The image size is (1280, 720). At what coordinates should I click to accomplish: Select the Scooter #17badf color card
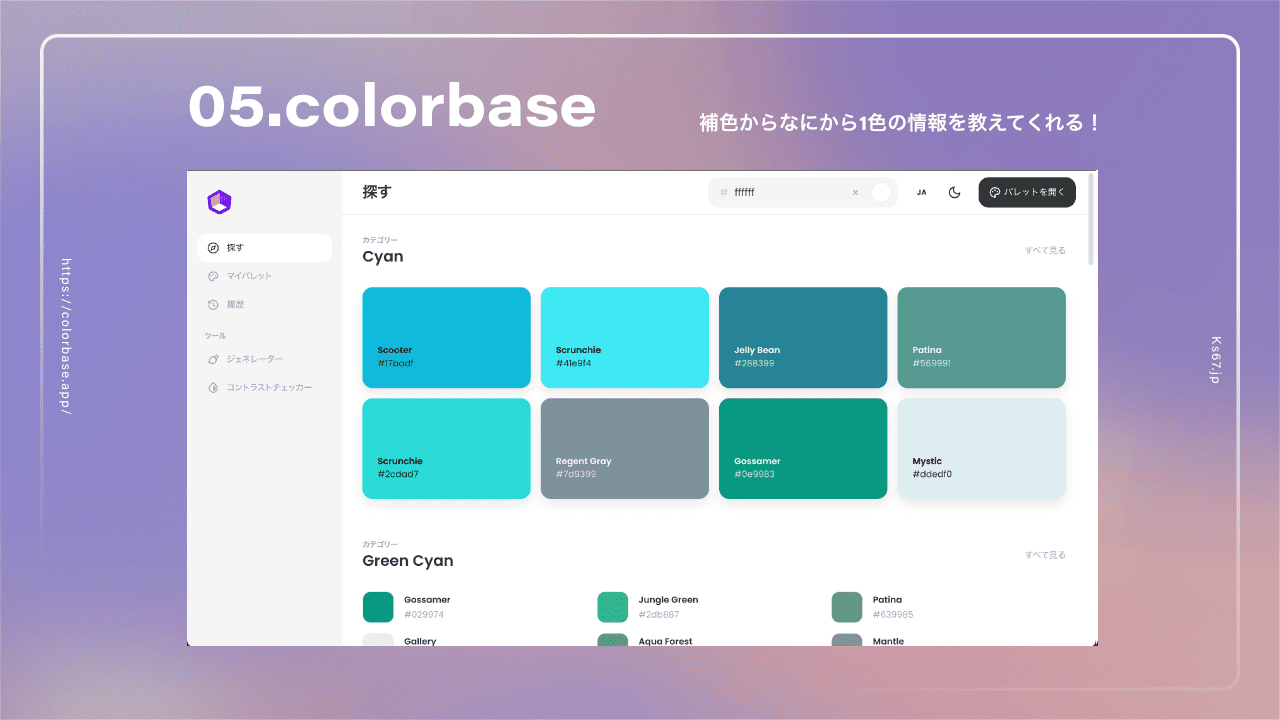tap(446, 338)
